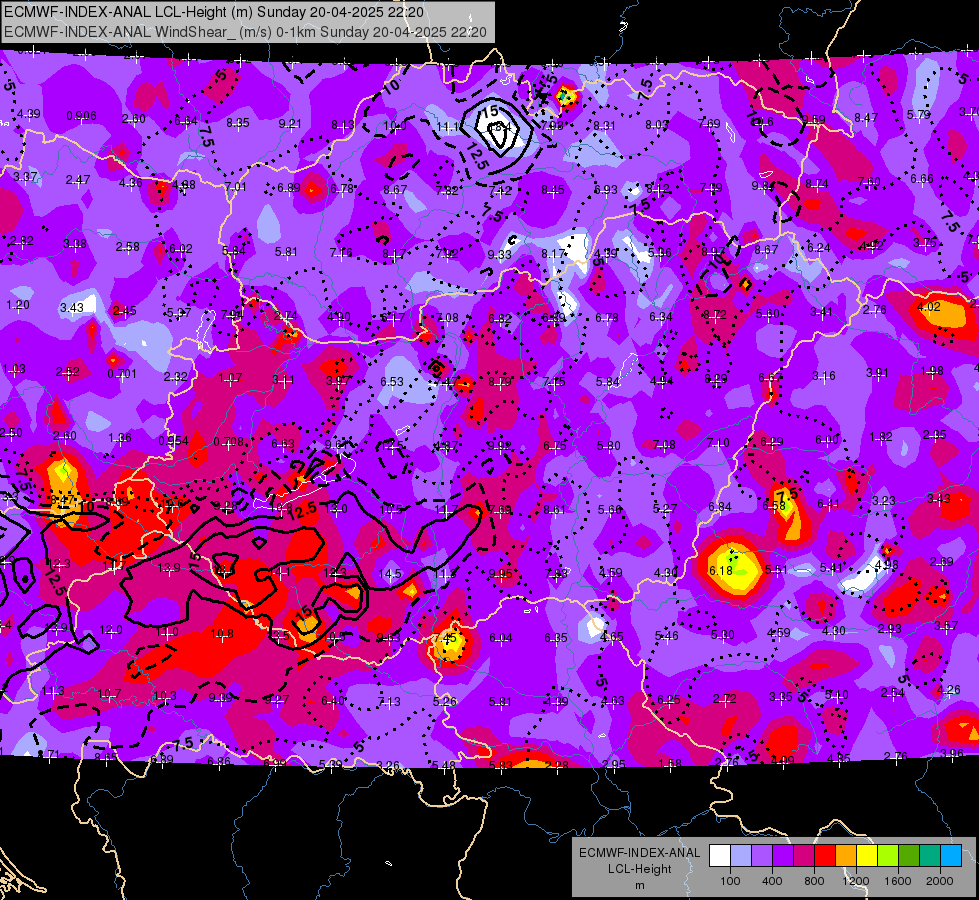Select the red legend swatch
This screenshot has width=979, height=900.
825,856
